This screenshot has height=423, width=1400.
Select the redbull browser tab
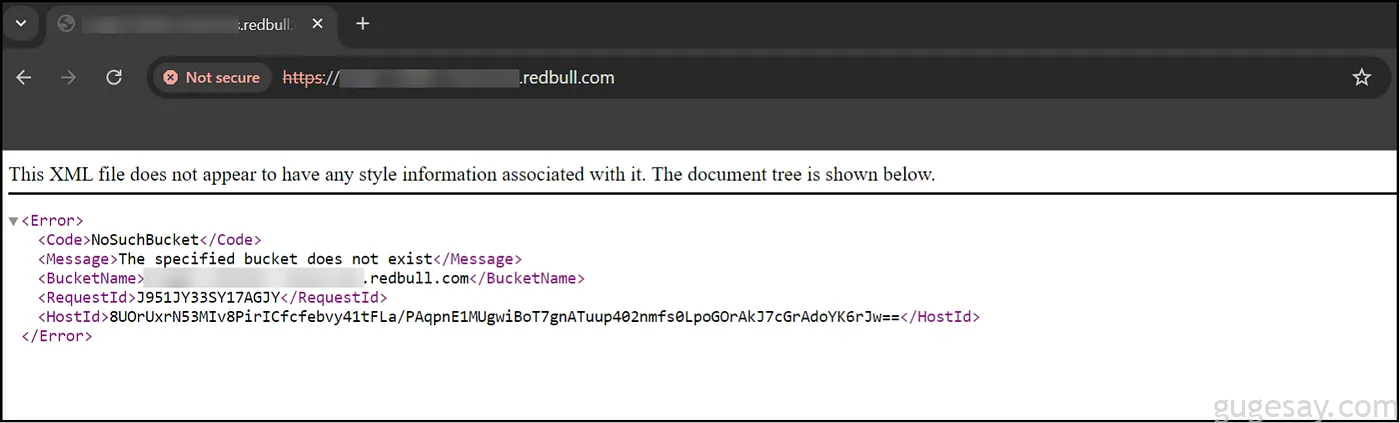[189, 24]
